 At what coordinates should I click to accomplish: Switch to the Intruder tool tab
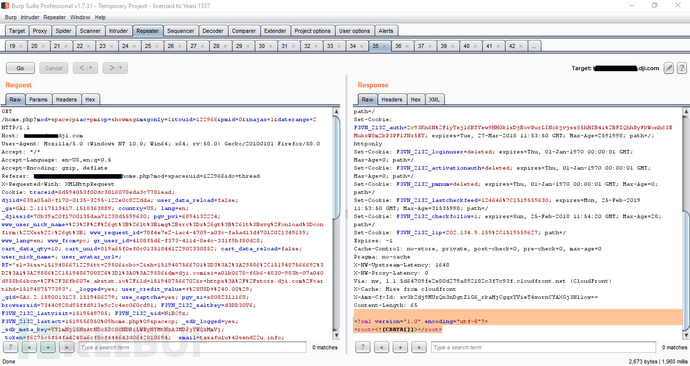click(x=118, y=31)
